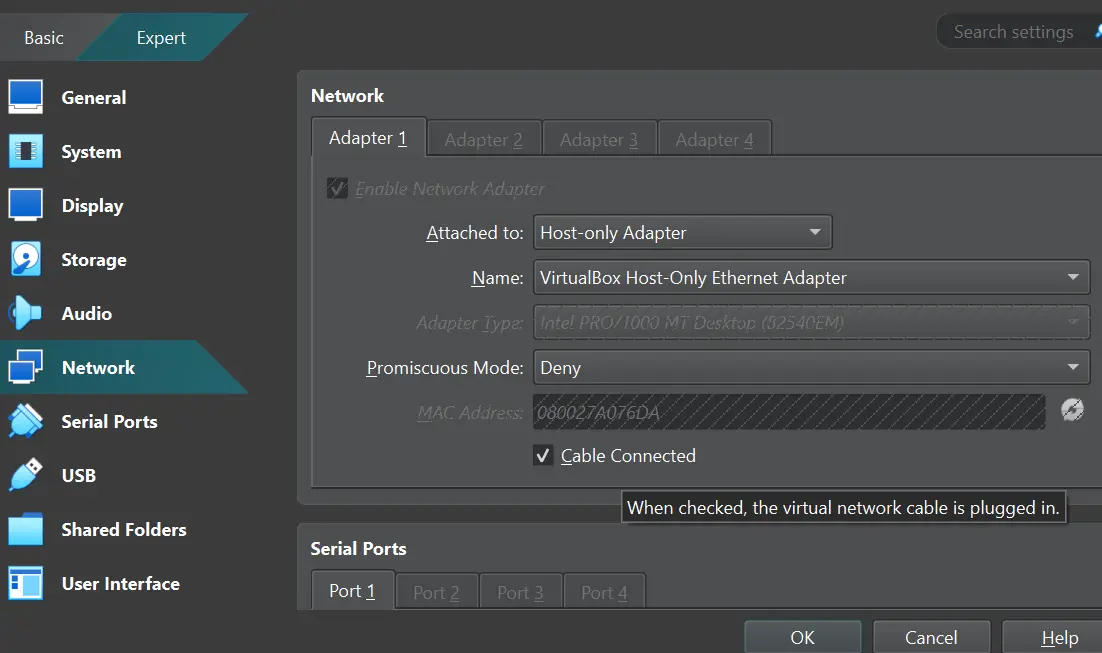Switch to the Adapter 2 tab

coord(484,139)
